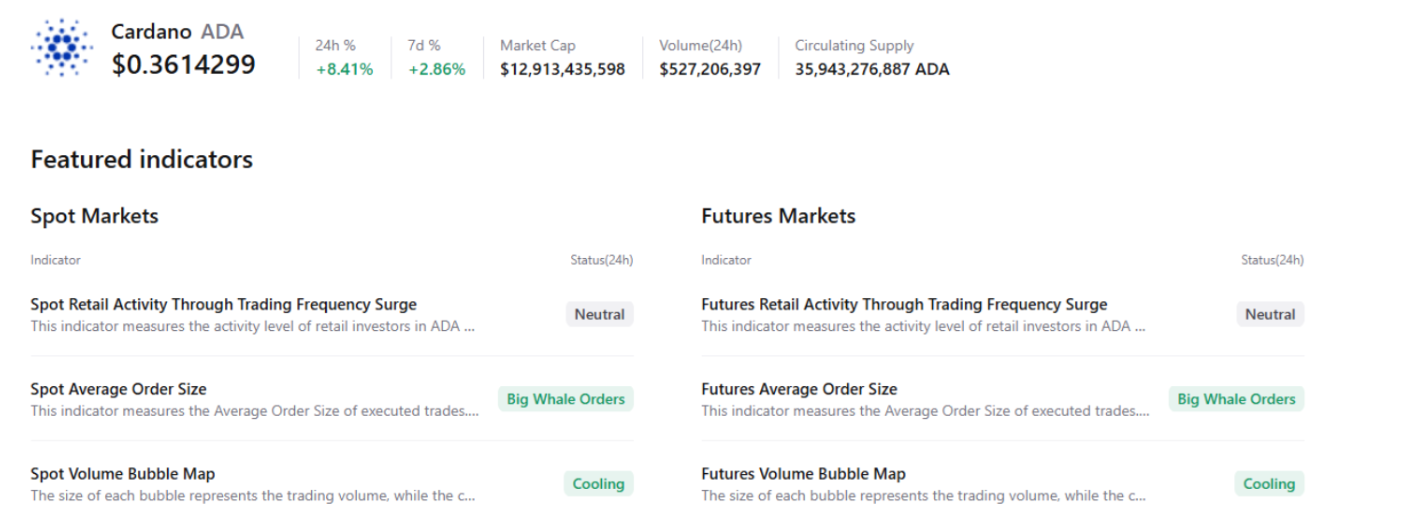Click the Cooling badge for Spot Volume
This screenshot has width=1406, height=523.
point(598,484)
